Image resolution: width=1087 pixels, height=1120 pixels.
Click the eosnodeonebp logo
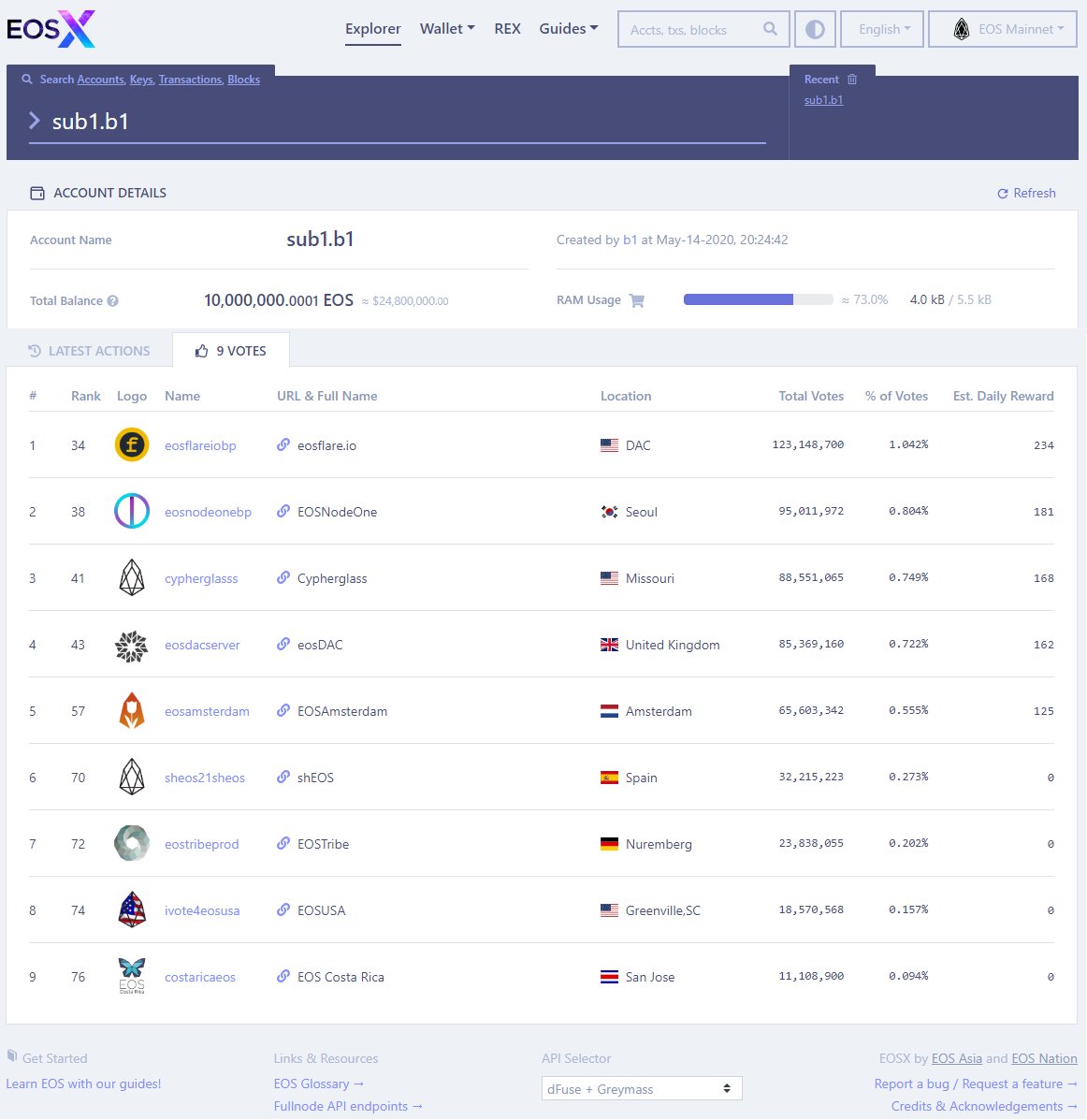(132, 512)
